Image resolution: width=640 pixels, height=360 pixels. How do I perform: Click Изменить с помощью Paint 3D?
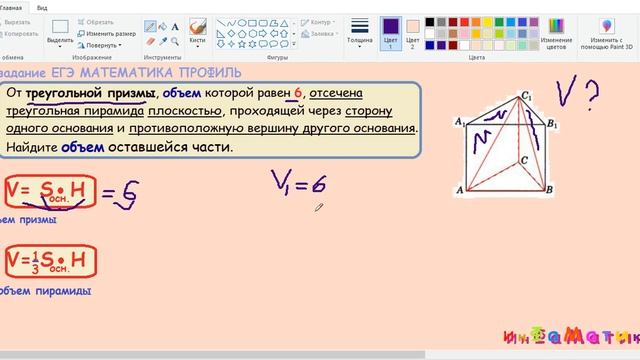[607, 33]
